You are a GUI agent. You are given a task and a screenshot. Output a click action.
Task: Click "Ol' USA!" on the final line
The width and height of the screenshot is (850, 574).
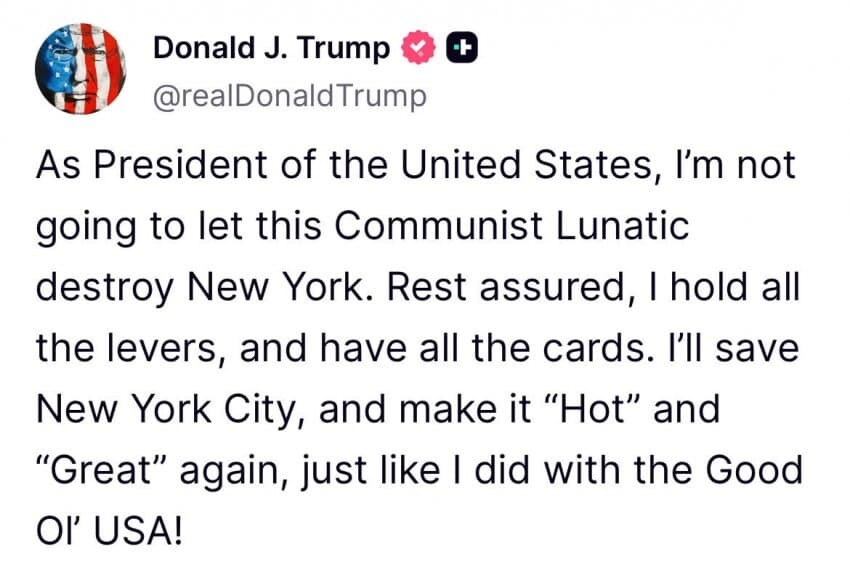pyautogui.click(x=110, y=530)
